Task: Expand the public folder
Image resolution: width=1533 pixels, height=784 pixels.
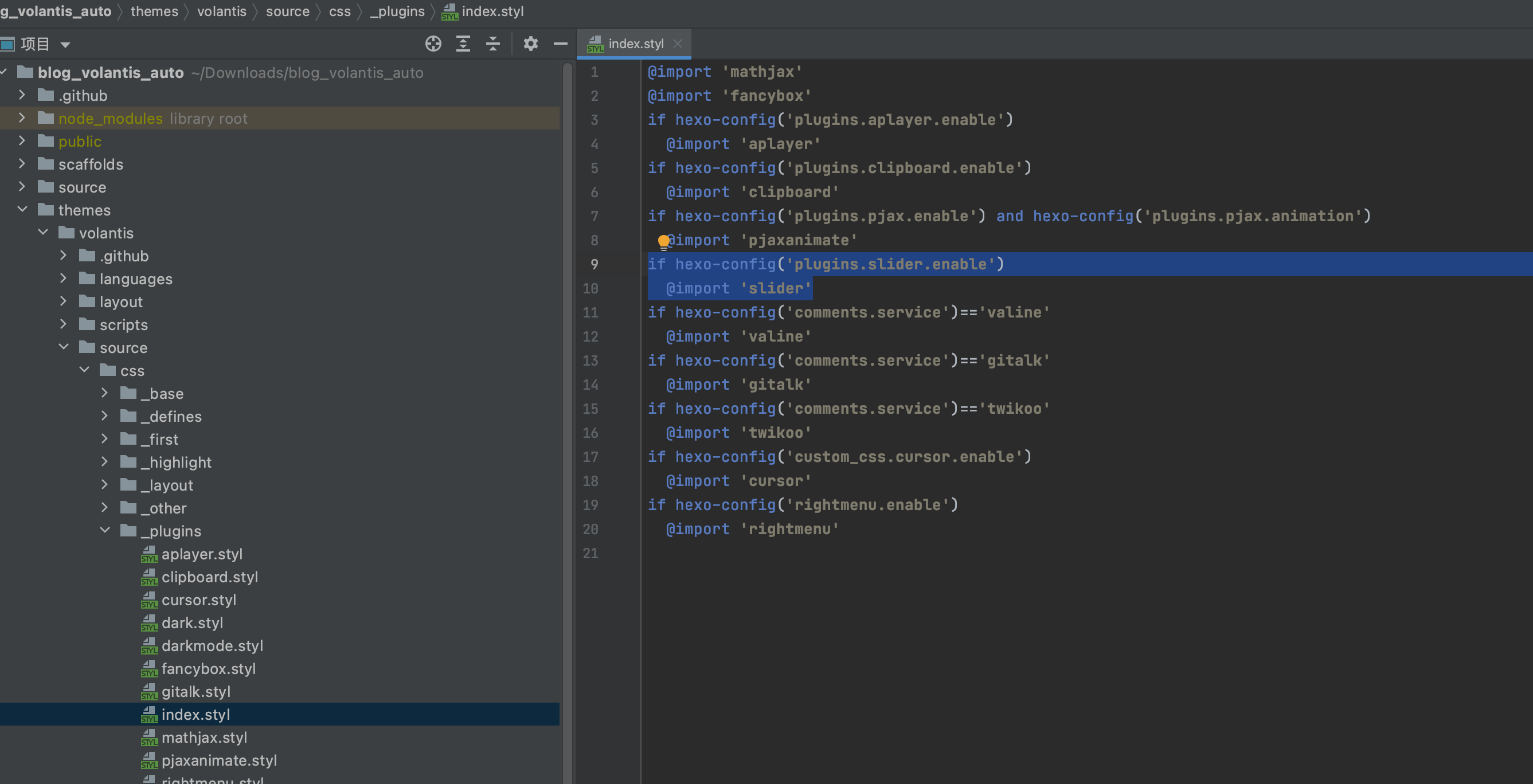Action: pyautogui.click(x=22, y=141)
